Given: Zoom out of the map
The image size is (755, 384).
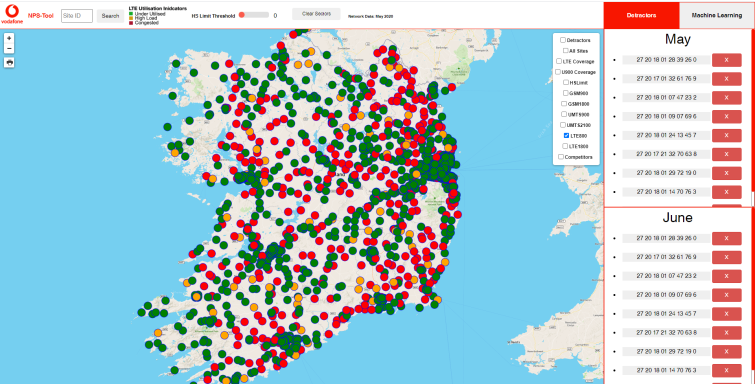Looking at the screenshot, I should (9, 48).
